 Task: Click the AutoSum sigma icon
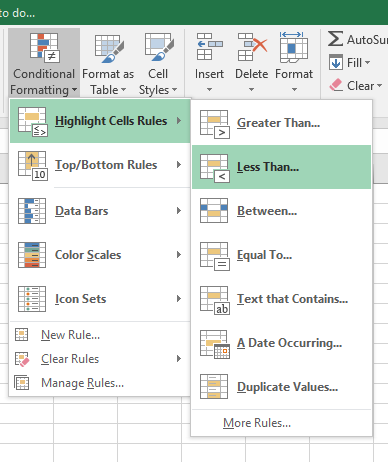tap(335, 39)
